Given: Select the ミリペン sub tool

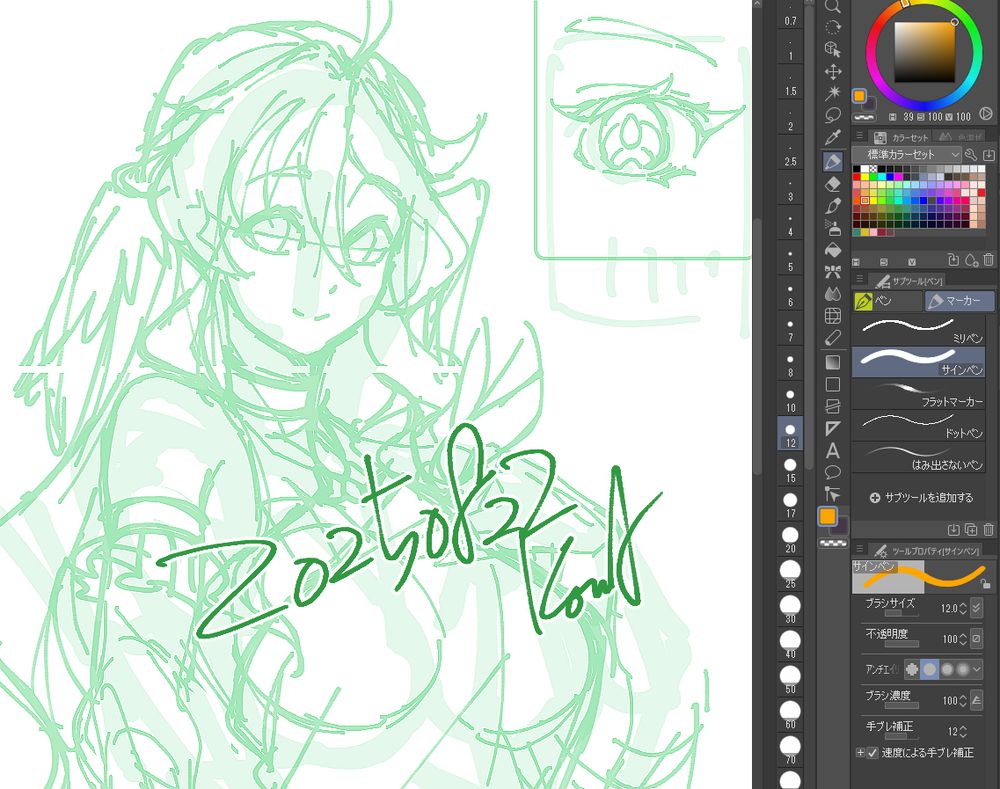Looking at the screenshot, I should pos(918,332).
